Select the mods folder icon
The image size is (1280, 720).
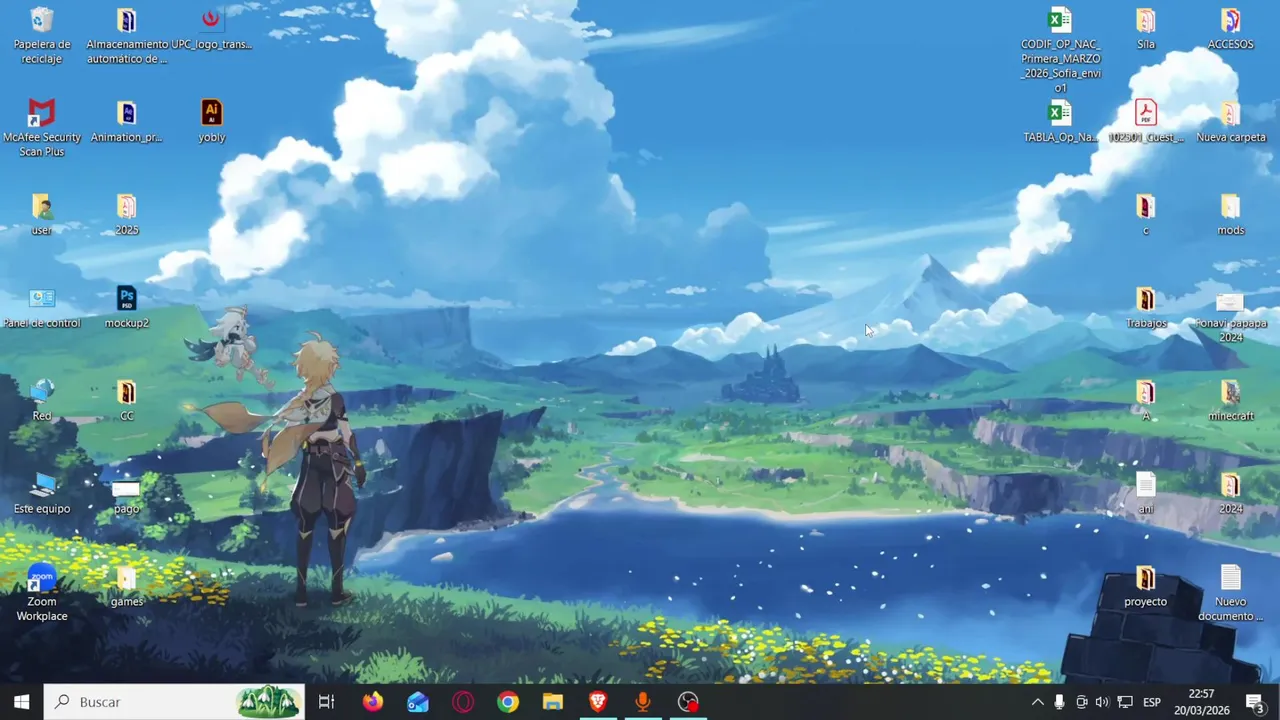[1231, 214]
